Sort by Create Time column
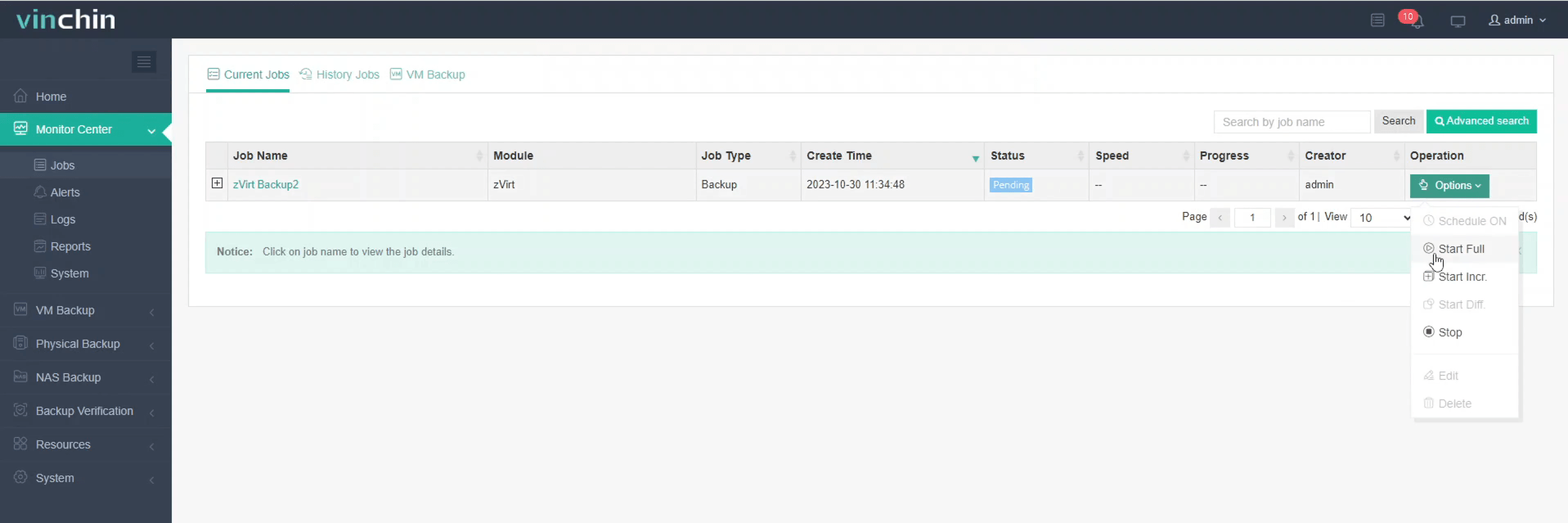This screenshot has width=1568, height=523. [892, 156]
